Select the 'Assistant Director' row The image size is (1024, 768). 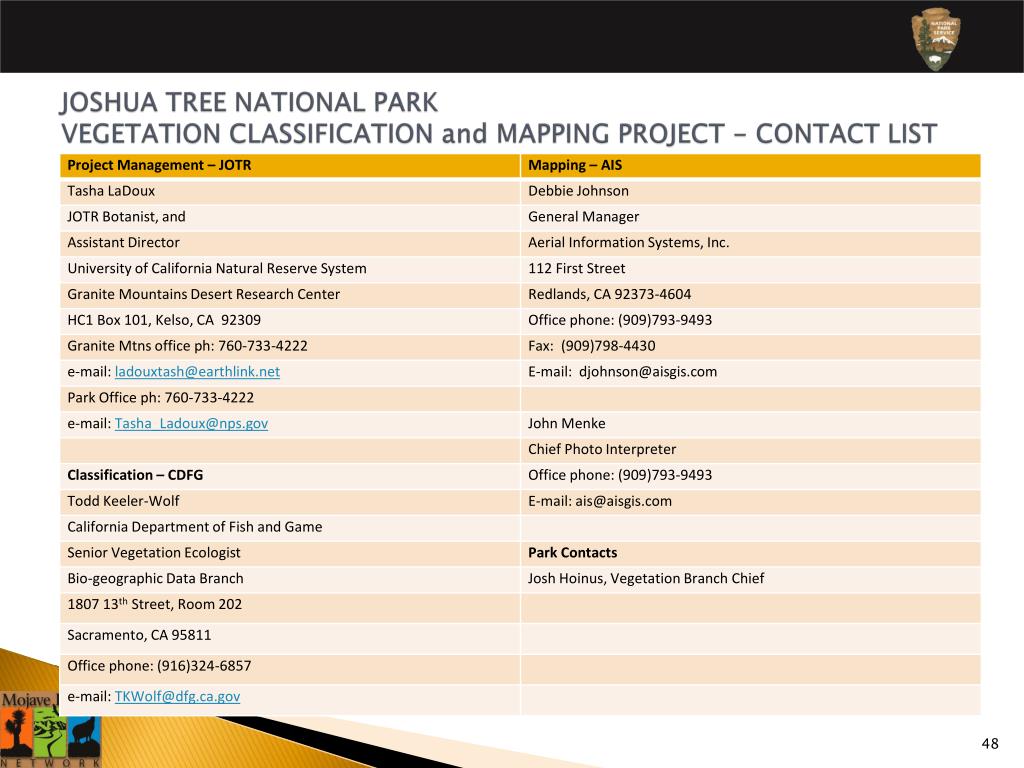[290, 243]
